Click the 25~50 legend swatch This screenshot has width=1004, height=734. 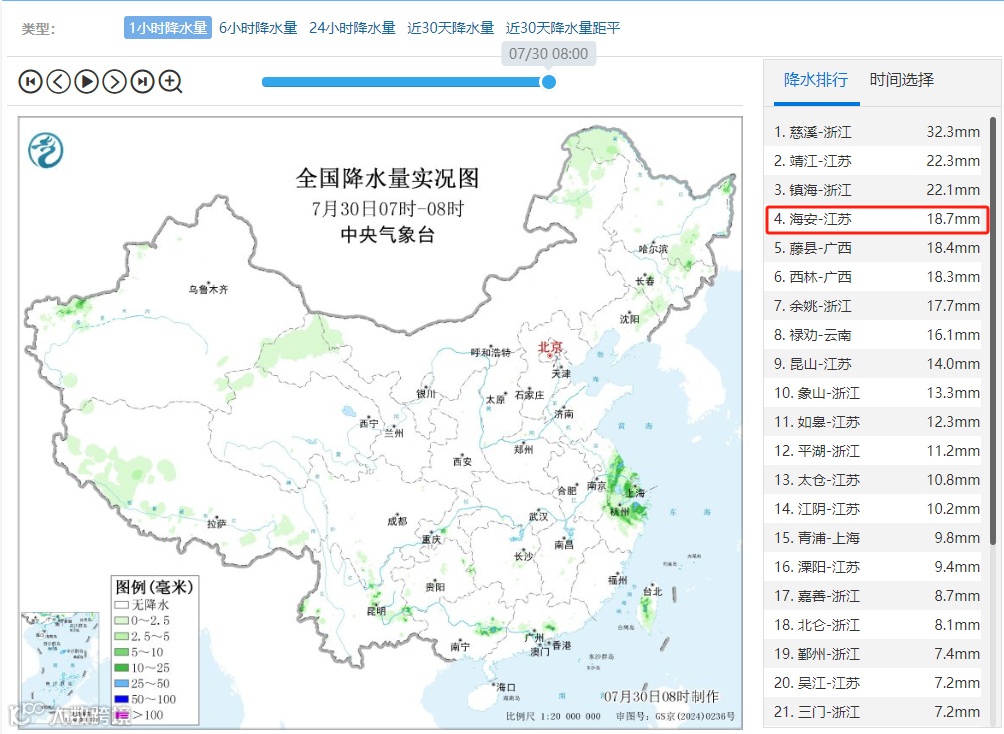pyautogui.click(x=122, y=683)
